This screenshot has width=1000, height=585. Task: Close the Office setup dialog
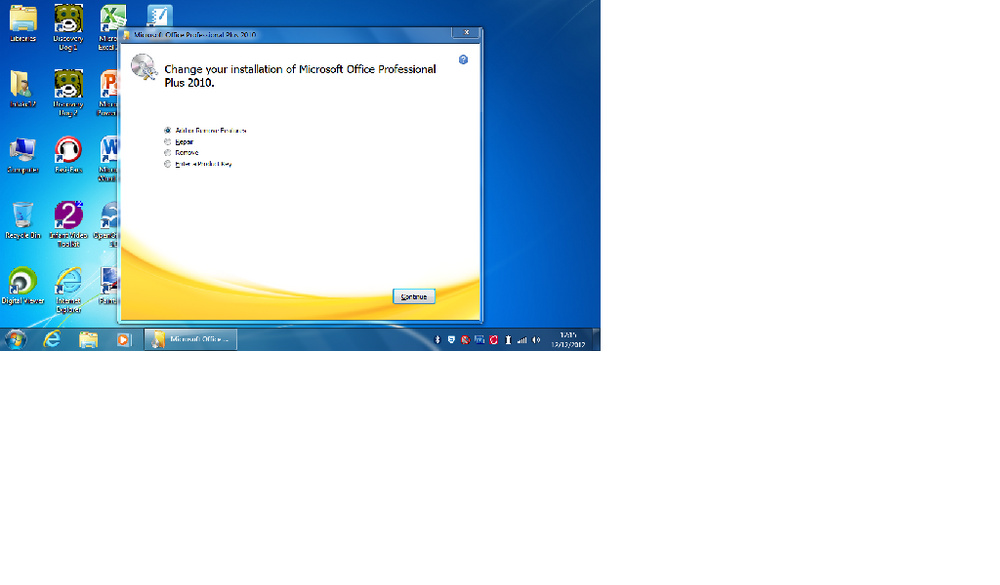point(466,33)
